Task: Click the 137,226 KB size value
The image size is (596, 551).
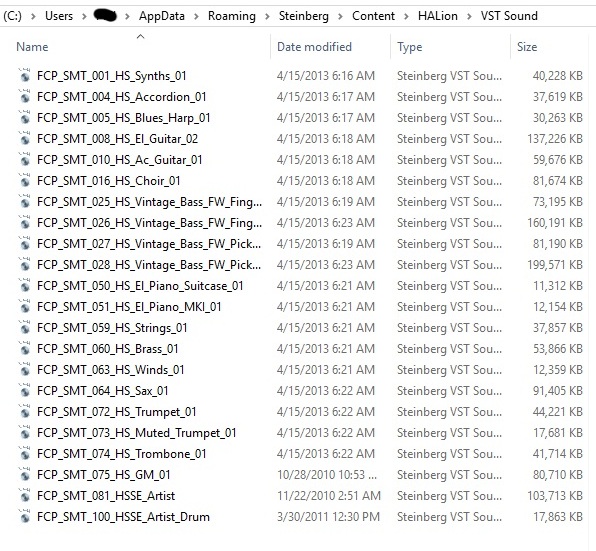Action: click(555, 139)
